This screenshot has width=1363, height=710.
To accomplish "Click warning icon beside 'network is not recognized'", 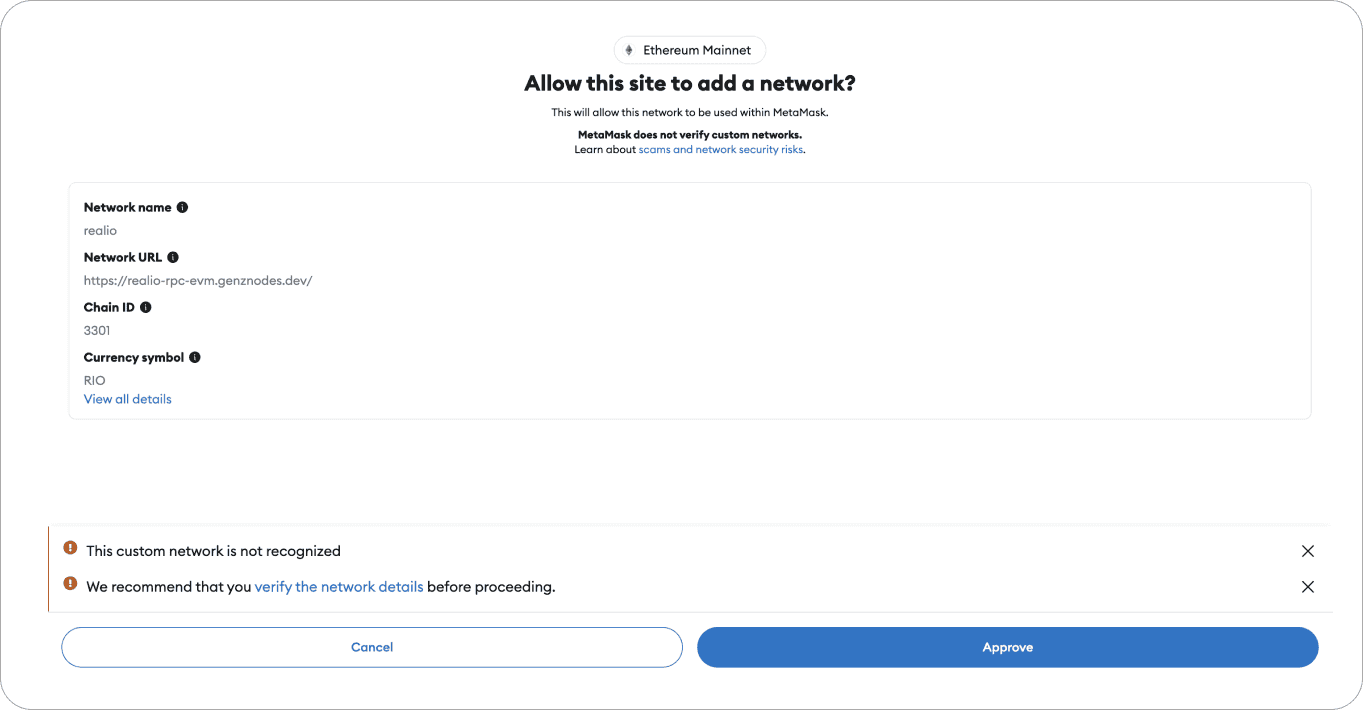I will pos(70,548).
